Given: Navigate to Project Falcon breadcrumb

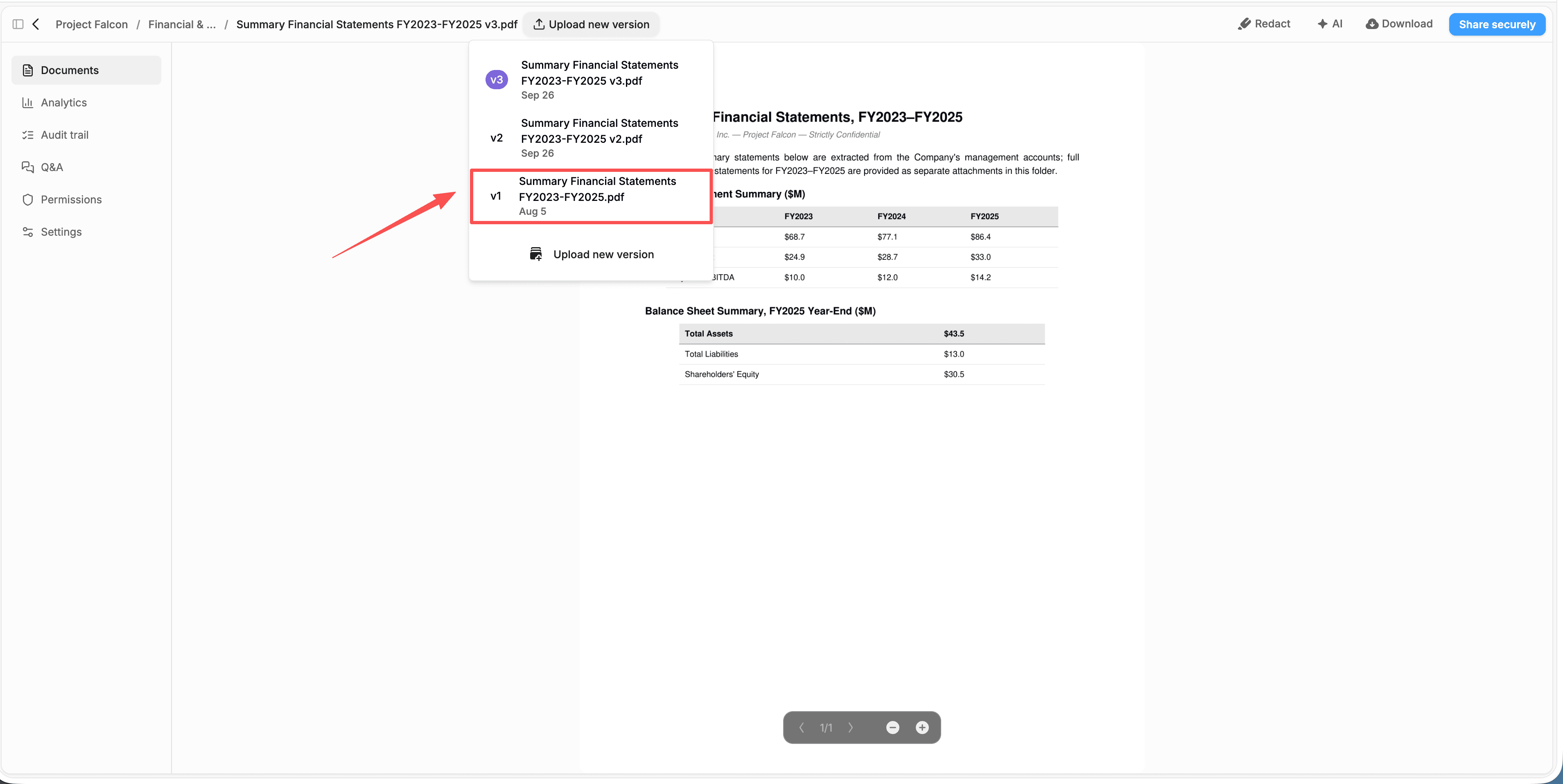Looking at the screenshot, I should (x=92, y=24).
